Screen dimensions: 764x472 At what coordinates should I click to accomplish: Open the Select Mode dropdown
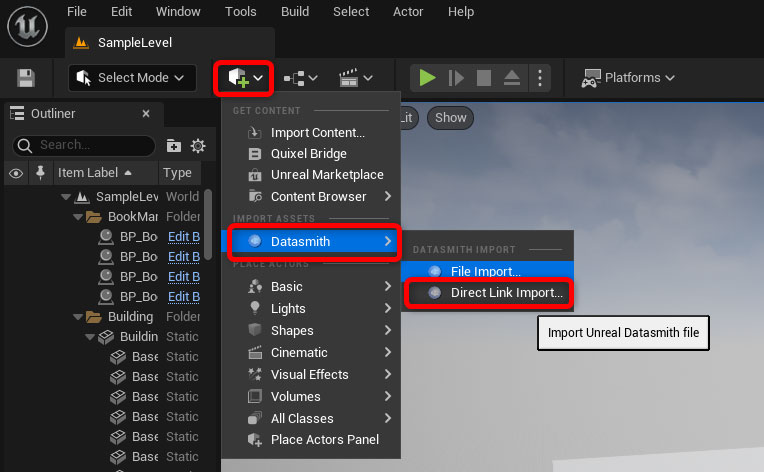133,78
